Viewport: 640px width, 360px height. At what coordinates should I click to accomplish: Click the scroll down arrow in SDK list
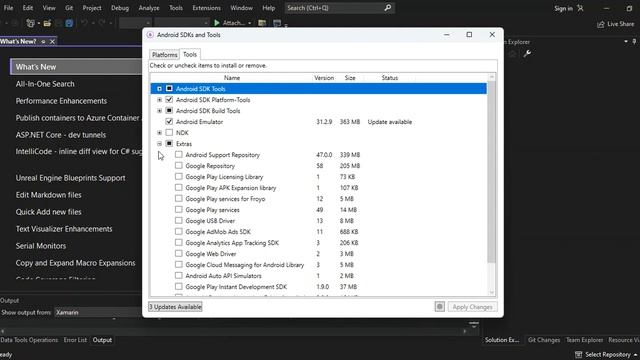point(491,292)
